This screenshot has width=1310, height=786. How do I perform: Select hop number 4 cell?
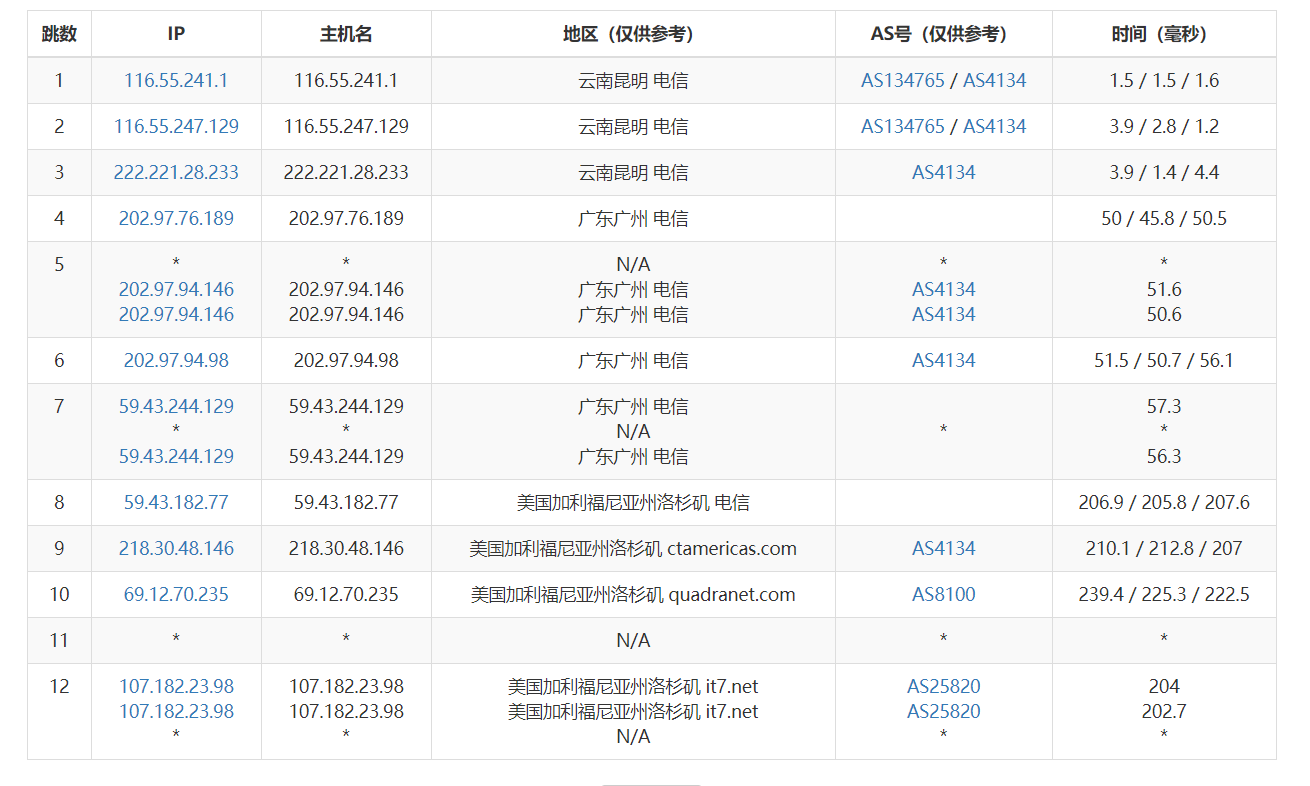(x=59, y=219)
